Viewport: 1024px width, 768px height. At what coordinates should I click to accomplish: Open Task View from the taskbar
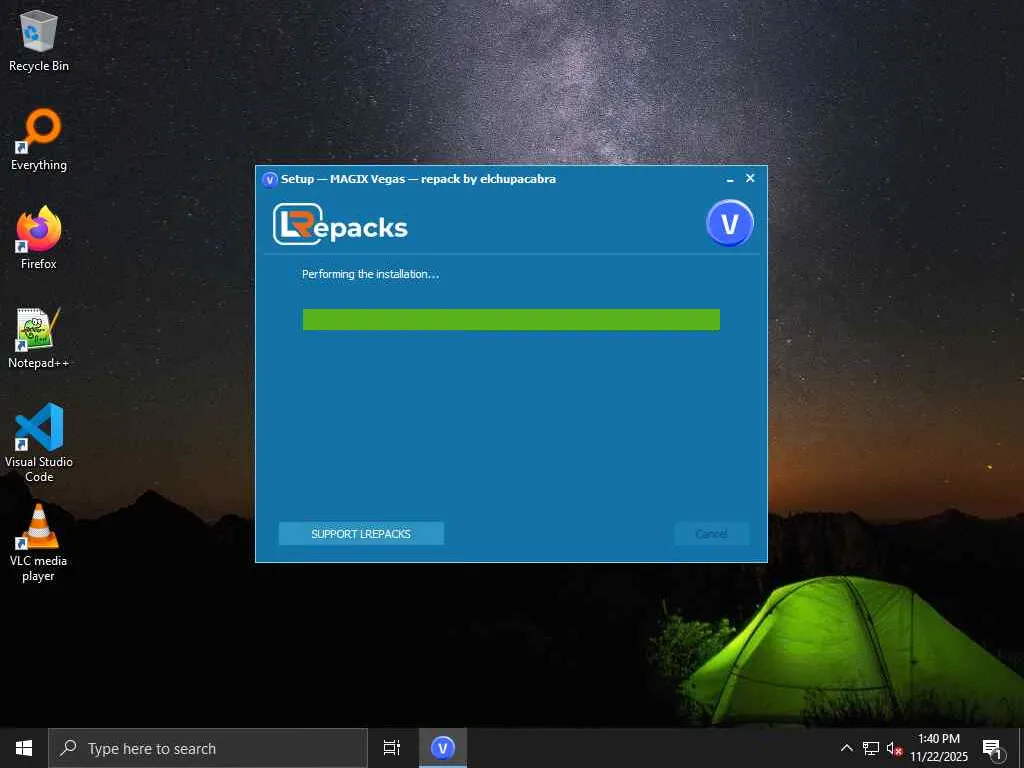tap(392, 748)
